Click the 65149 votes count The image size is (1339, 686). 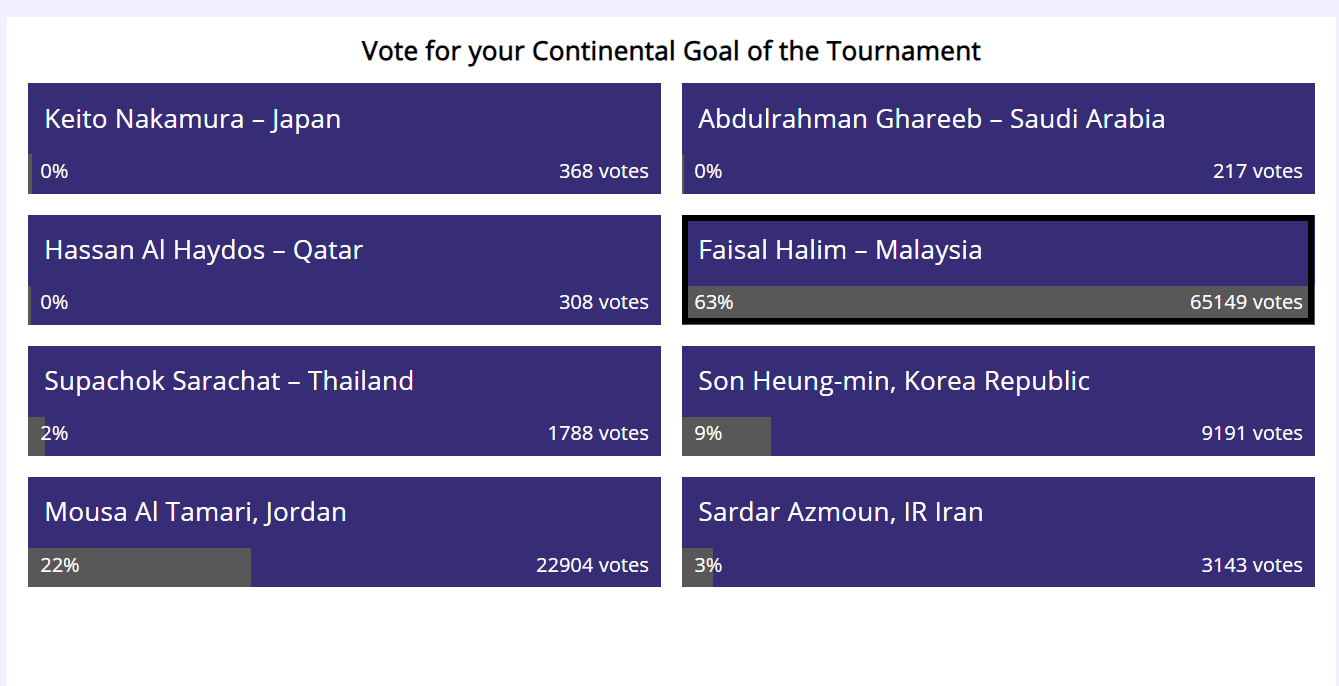[1246, 302]
